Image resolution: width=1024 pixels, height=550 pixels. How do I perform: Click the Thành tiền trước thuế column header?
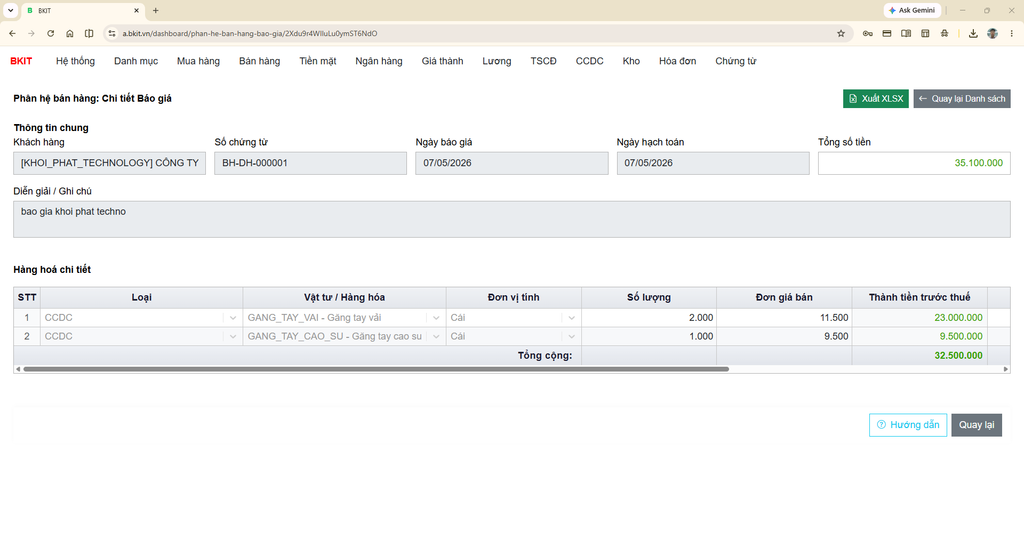pos(920,297)
